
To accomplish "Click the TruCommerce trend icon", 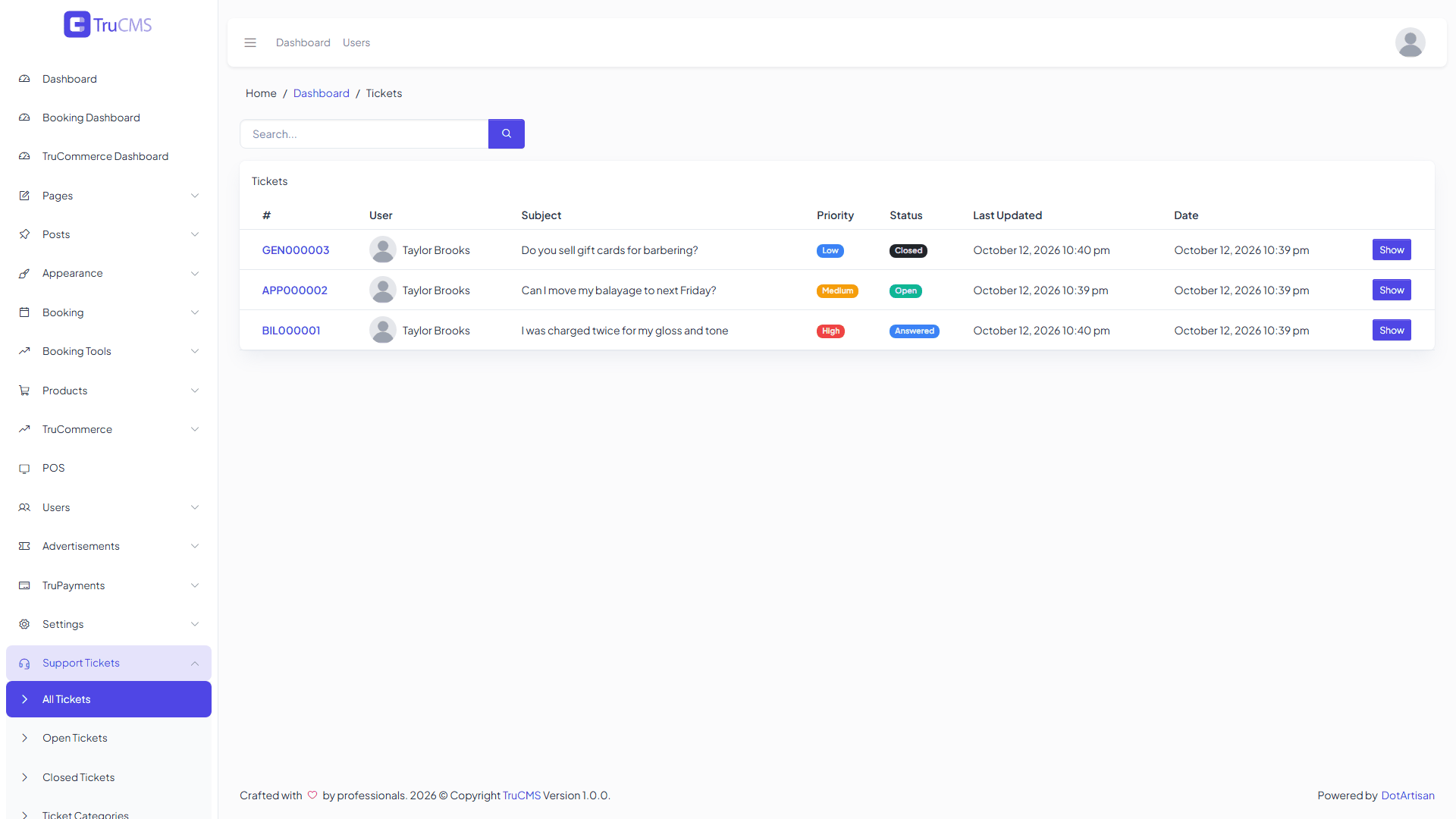I will click(x=24, y=429).
